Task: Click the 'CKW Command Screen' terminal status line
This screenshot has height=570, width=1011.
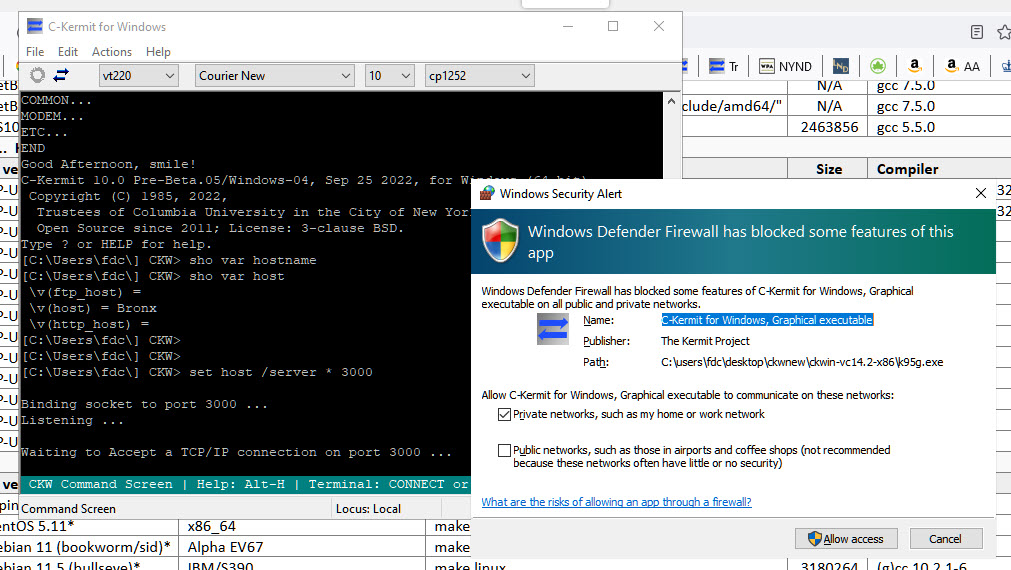Action: (x=246, y=484)
